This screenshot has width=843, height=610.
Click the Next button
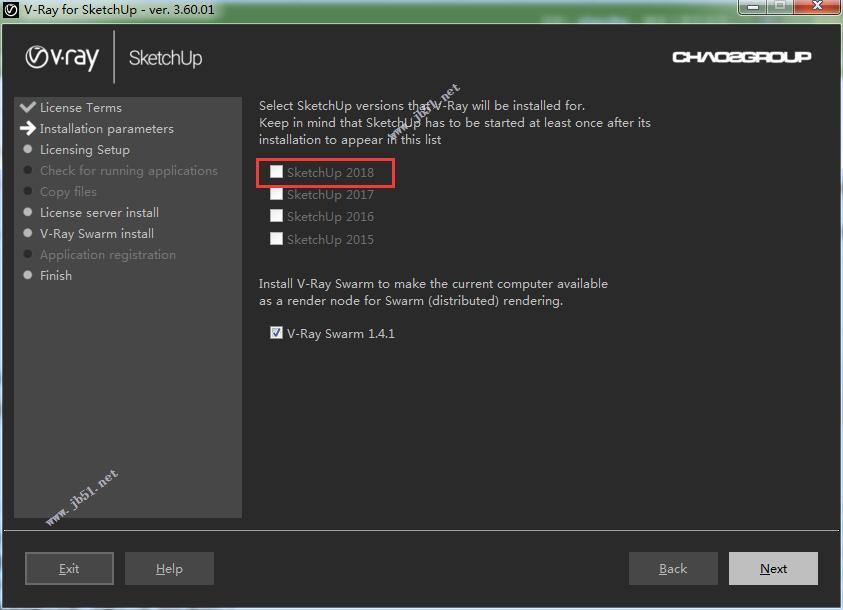coord(773,568)
